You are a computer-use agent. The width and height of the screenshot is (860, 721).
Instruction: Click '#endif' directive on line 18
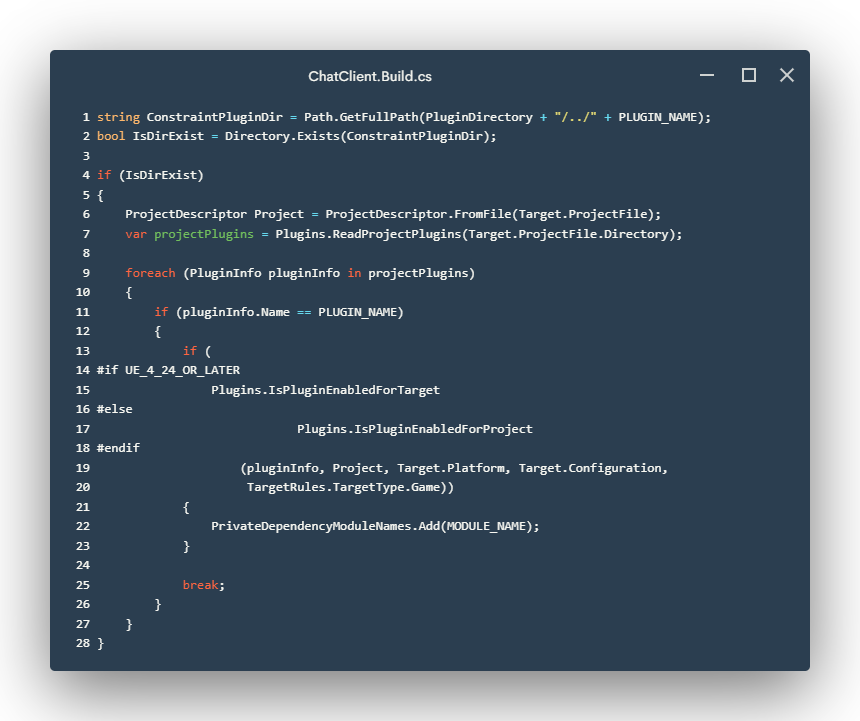118,449
